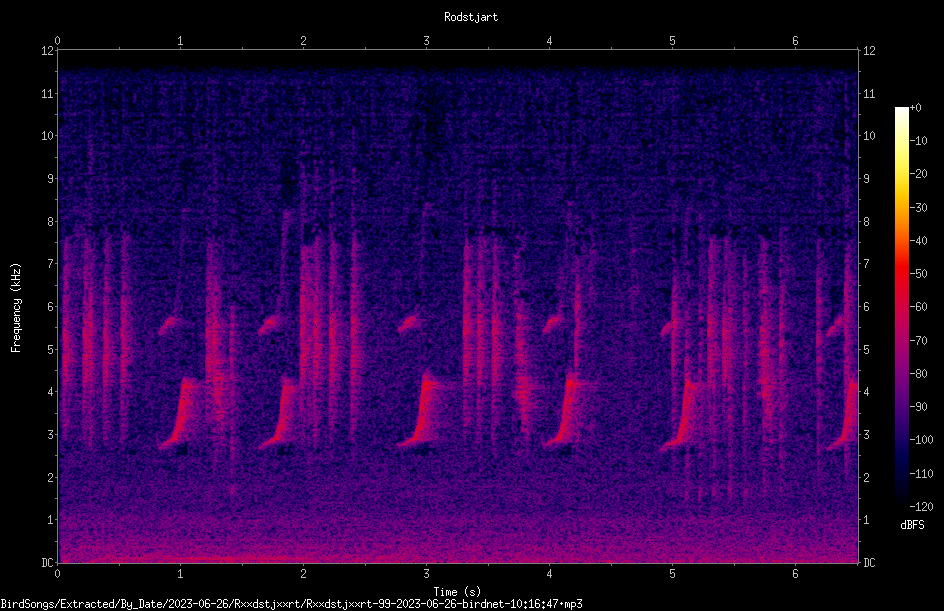Click the '-100' value on the dBFS scale
Viewport: 944px width, 611px height.
(x=921, y=440)
